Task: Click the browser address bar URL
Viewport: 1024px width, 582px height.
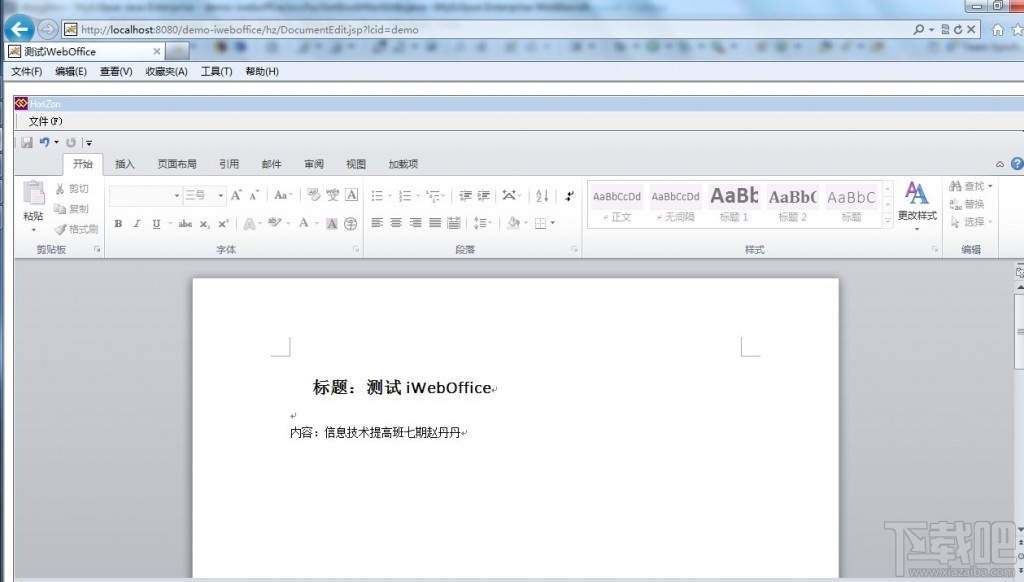Action: [x=249, y=29]
